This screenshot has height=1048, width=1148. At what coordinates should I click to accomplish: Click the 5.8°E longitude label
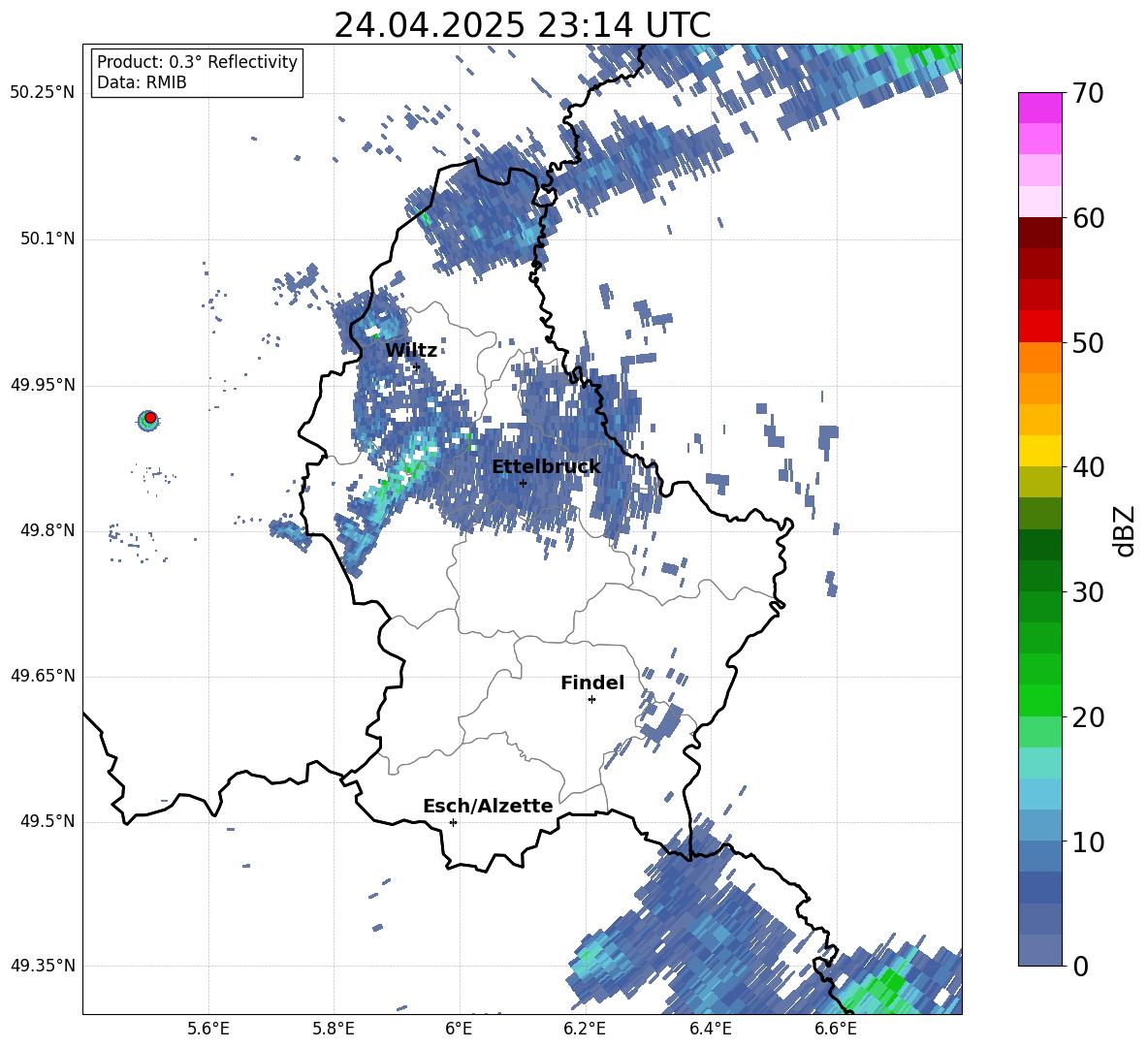(x=334, y=1029)
